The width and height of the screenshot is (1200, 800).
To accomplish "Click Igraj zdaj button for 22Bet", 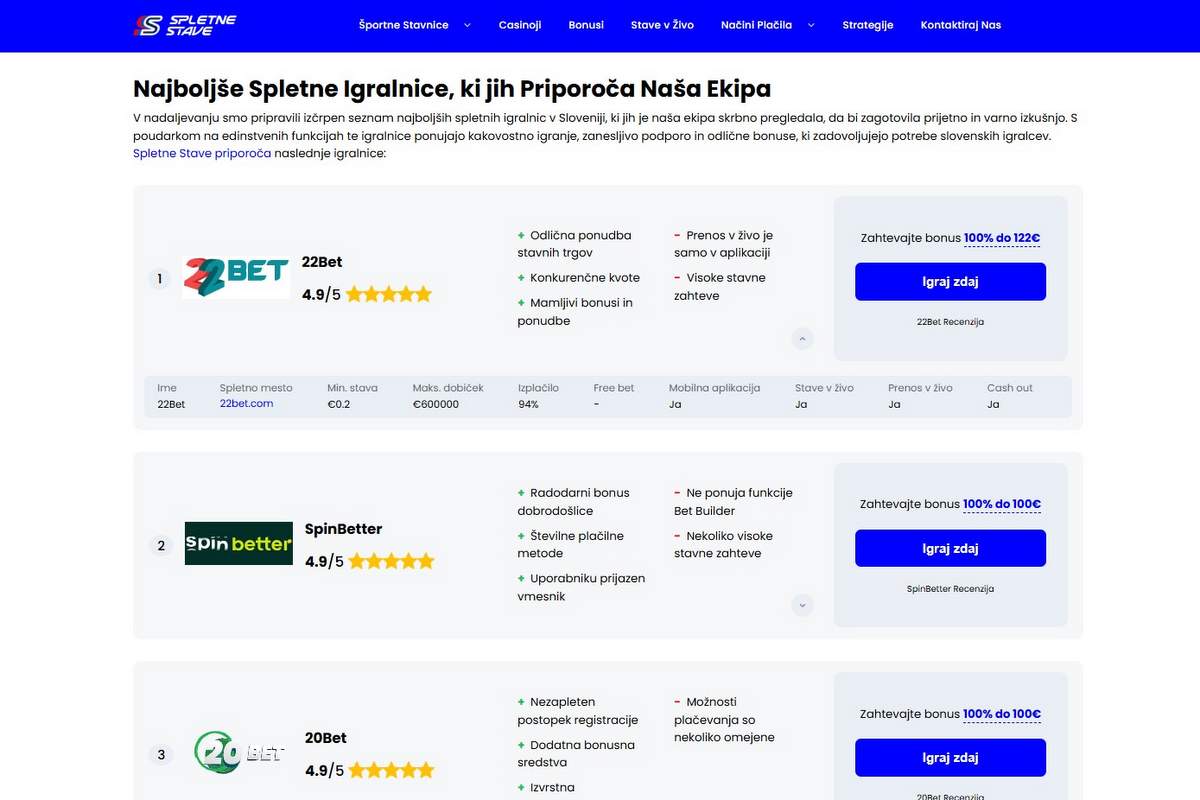I will click(950, 282).
